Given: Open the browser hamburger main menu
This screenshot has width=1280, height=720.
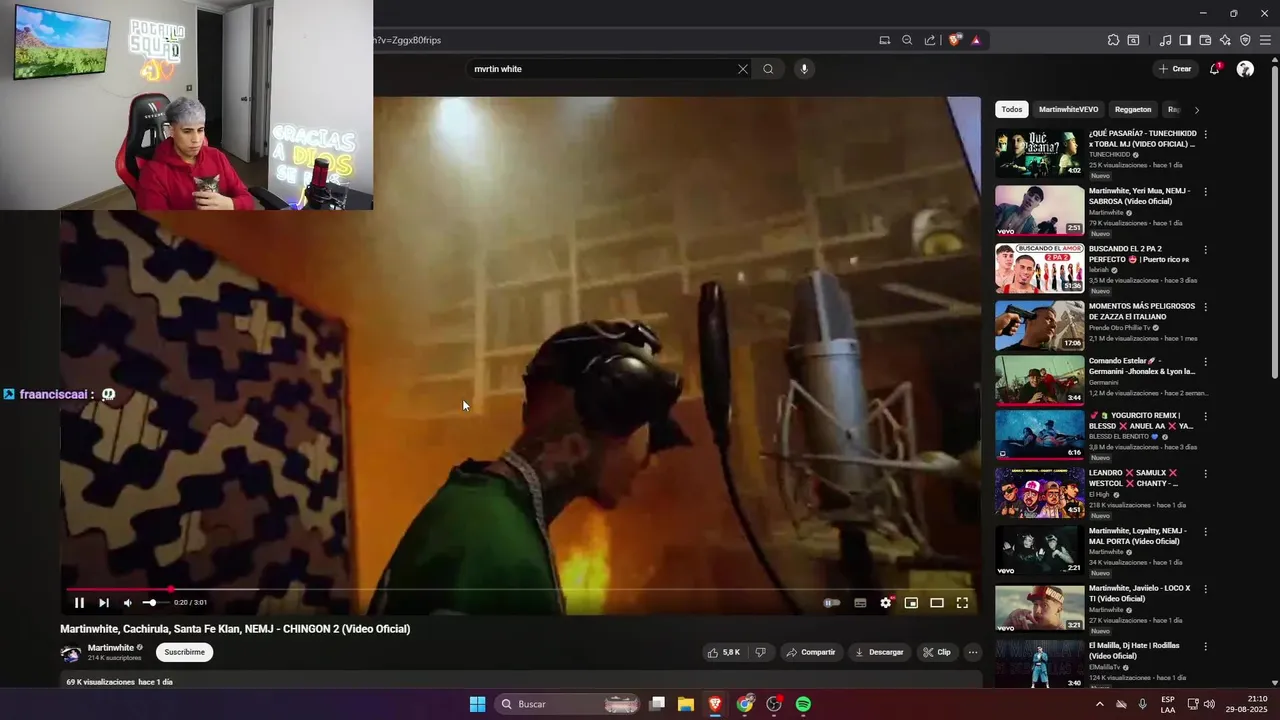Looking at the screenshot, I should coord(1265,40).
